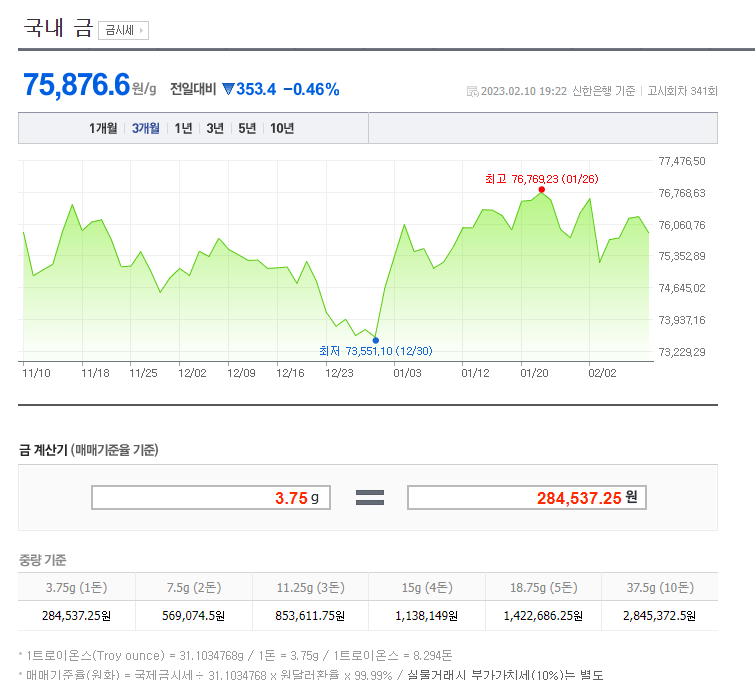Viewport: 755px width, 700px height.
Task: Select the 18.75g (5돈) column header
Action: (544, 587)
